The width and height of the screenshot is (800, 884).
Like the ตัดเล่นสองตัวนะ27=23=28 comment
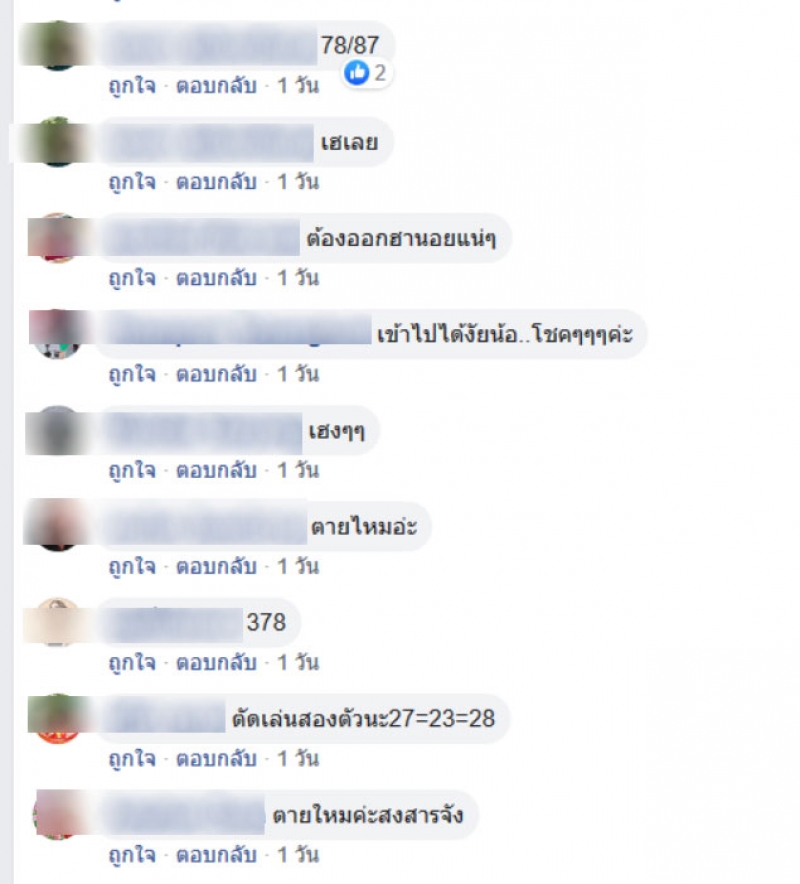132,759
